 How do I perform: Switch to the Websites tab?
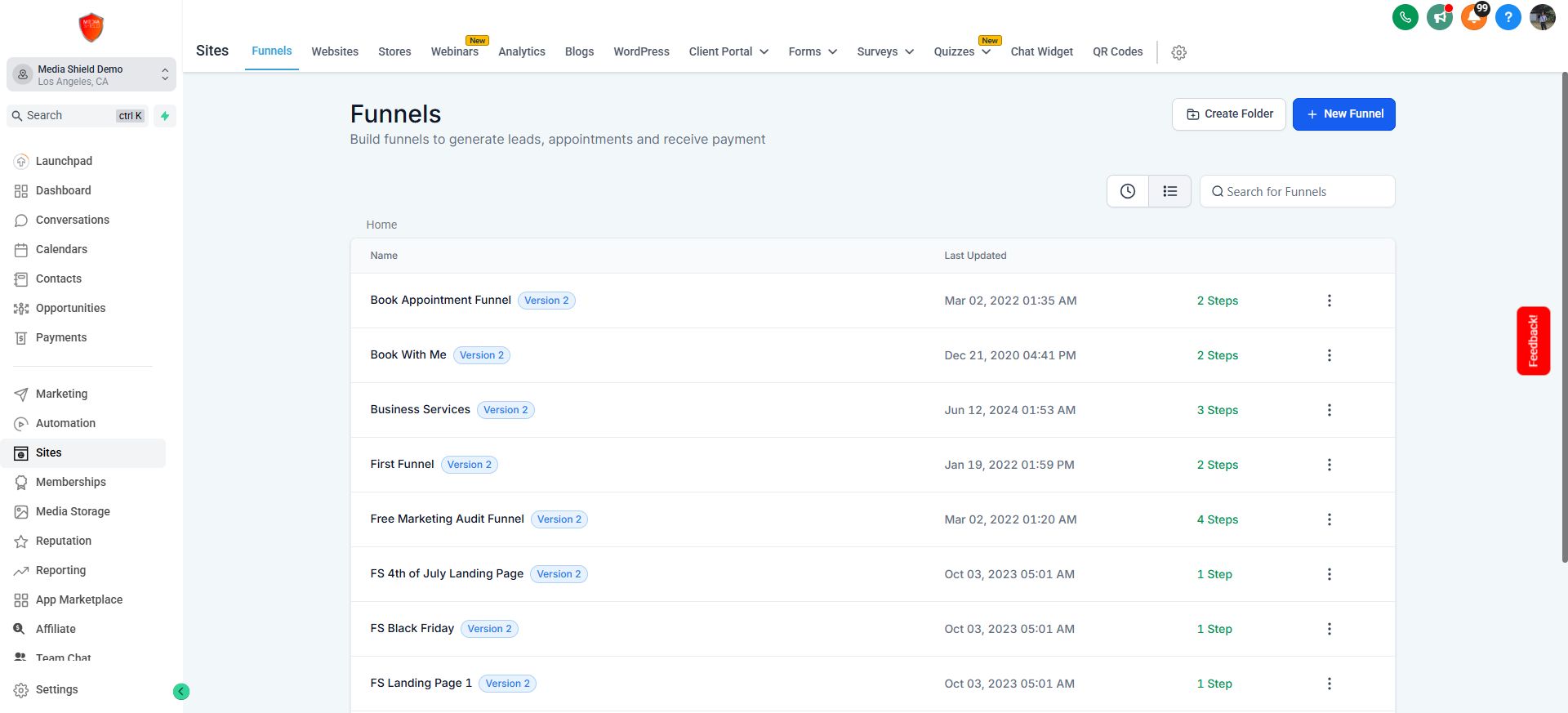tap(335, 51)
